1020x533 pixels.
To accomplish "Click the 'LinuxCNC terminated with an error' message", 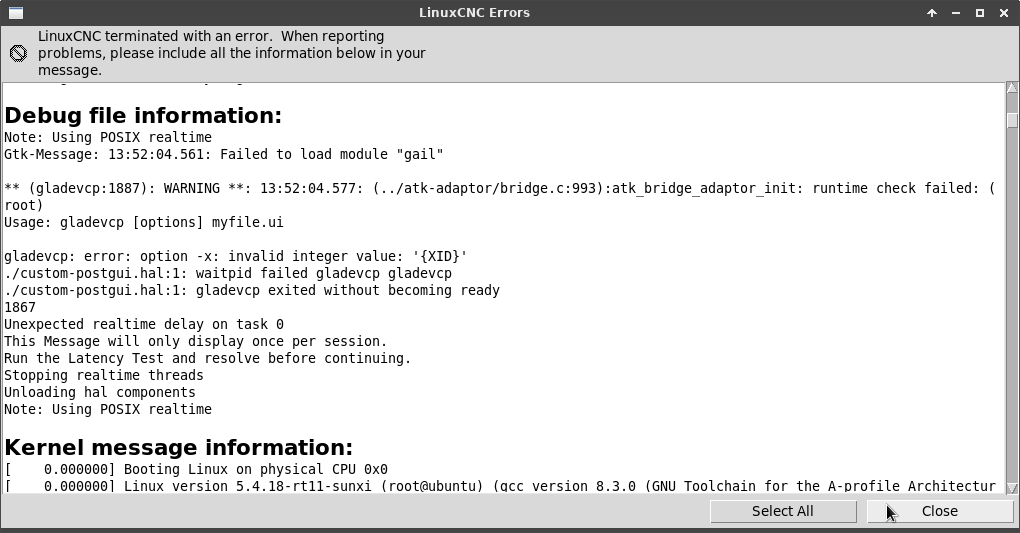I will click(232, 53).
